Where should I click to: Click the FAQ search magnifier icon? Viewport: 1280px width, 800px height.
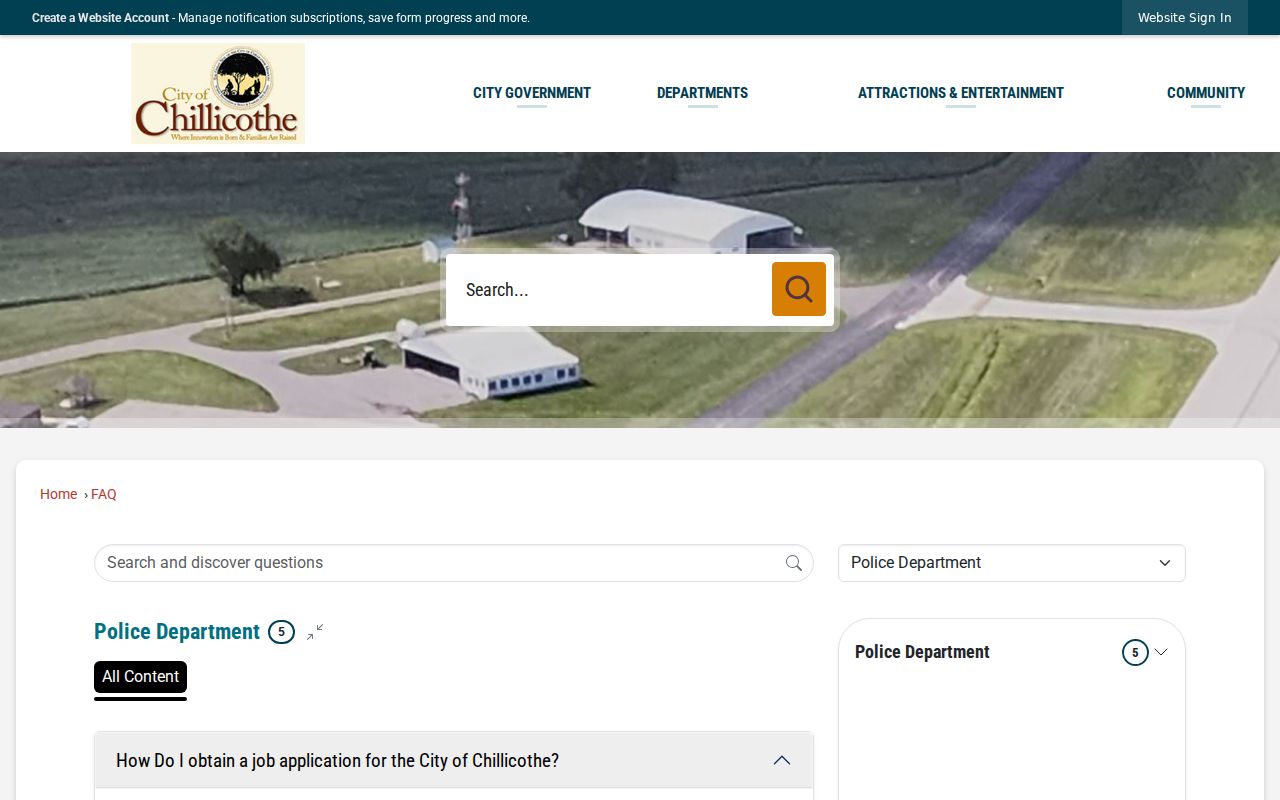pyautogui.click(x=794, y=563)
